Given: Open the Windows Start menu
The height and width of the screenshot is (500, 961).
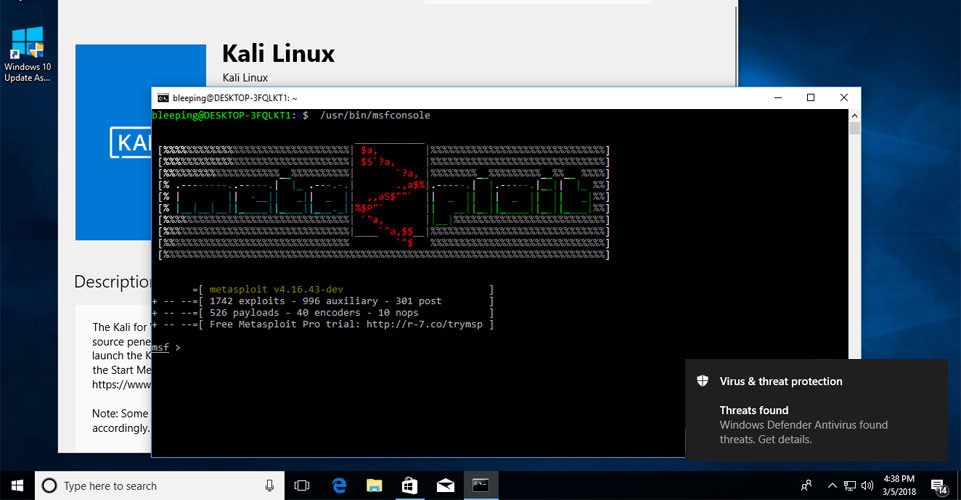Looking at the screenshot, I should click(x=17, y=485).
